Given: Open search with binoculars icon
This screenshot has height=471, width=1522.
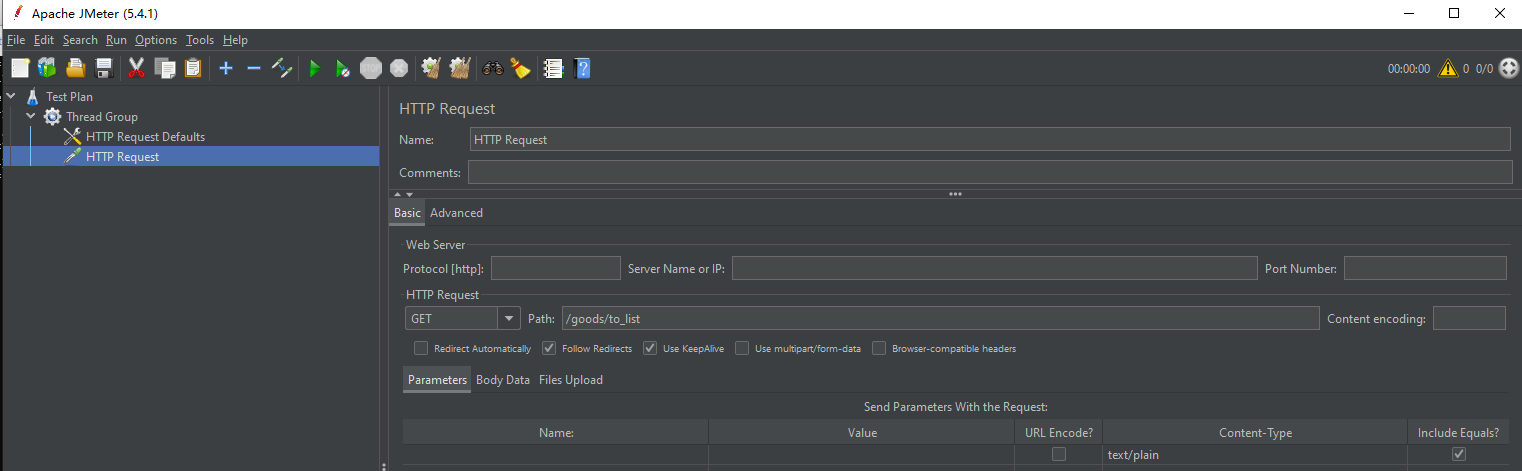Looking at the screenshot, I should (492, 68).
